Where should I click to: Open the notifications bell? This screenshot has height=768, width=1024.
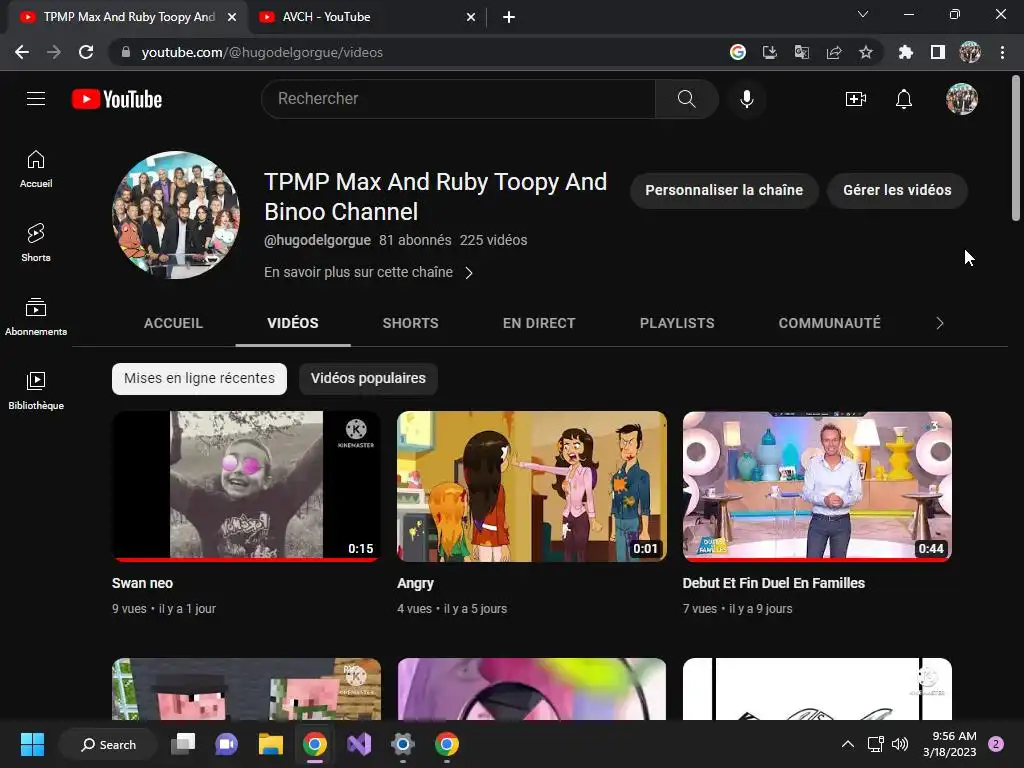[x=904, y=99]
